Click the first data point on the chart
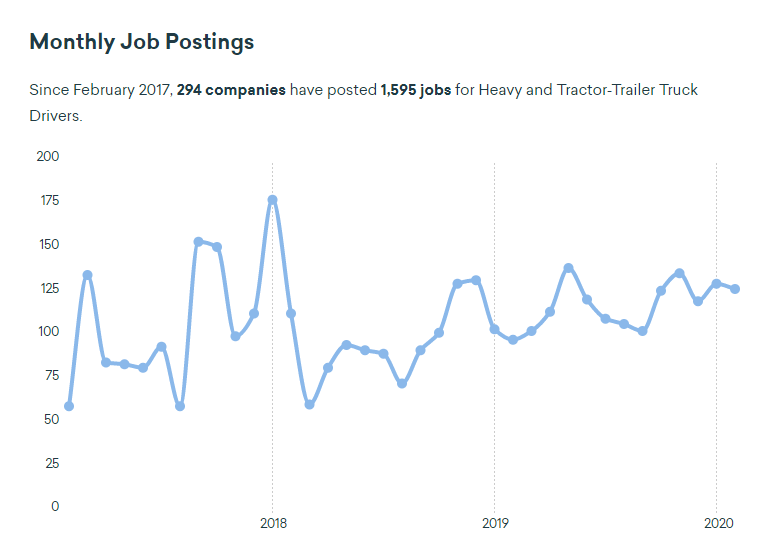This screenshot has height=560, width=763. tap(68, 406)
